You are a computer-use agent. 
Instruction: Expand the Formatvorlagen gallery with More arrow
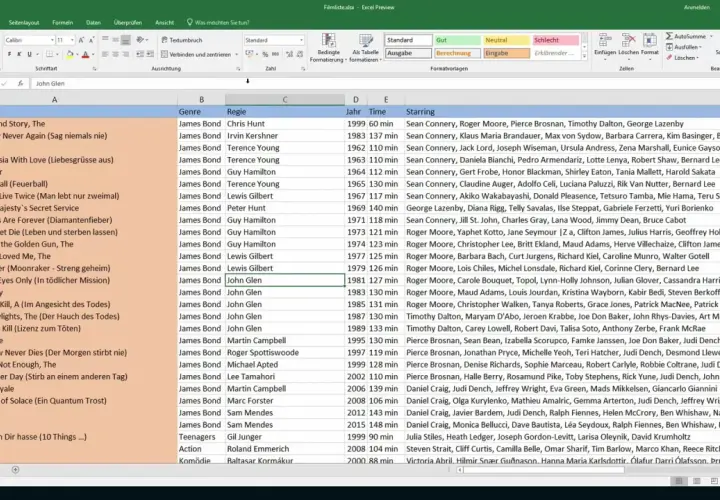[585, 56]
